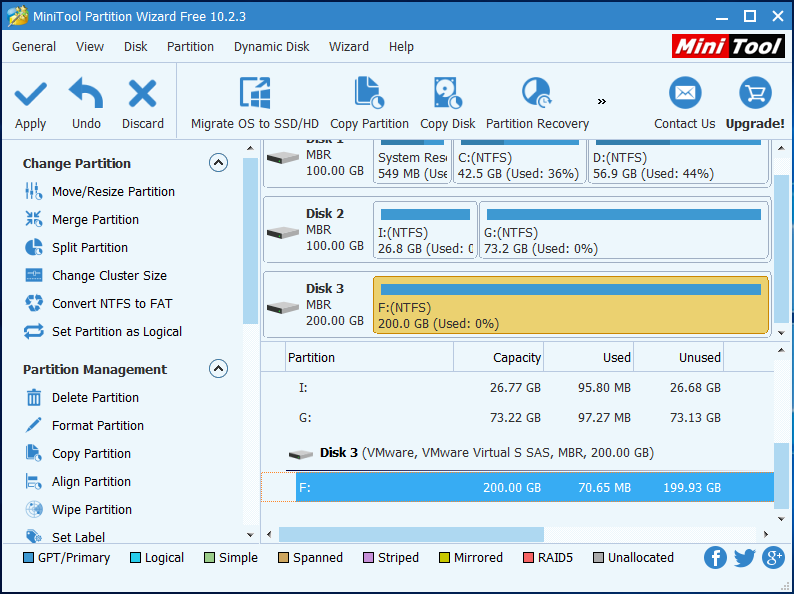Select the I: partition row

[x=518, y=388]
